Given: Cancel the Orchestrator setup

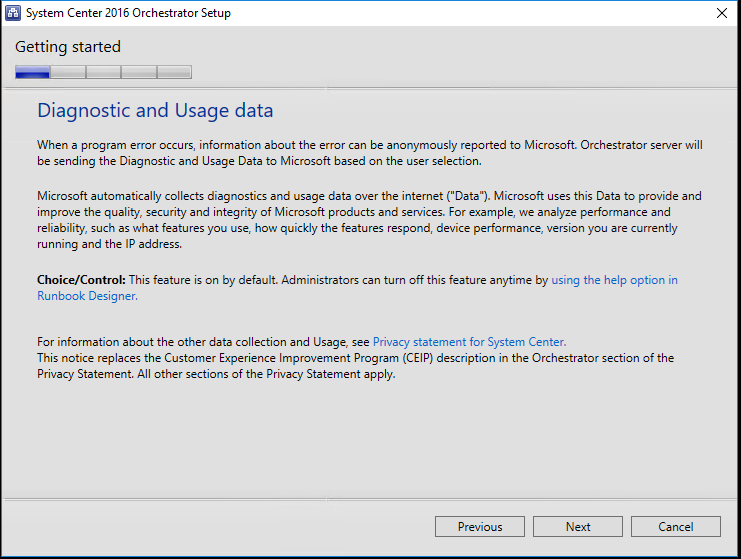Looking at the screenshot, I should [676, 526].
